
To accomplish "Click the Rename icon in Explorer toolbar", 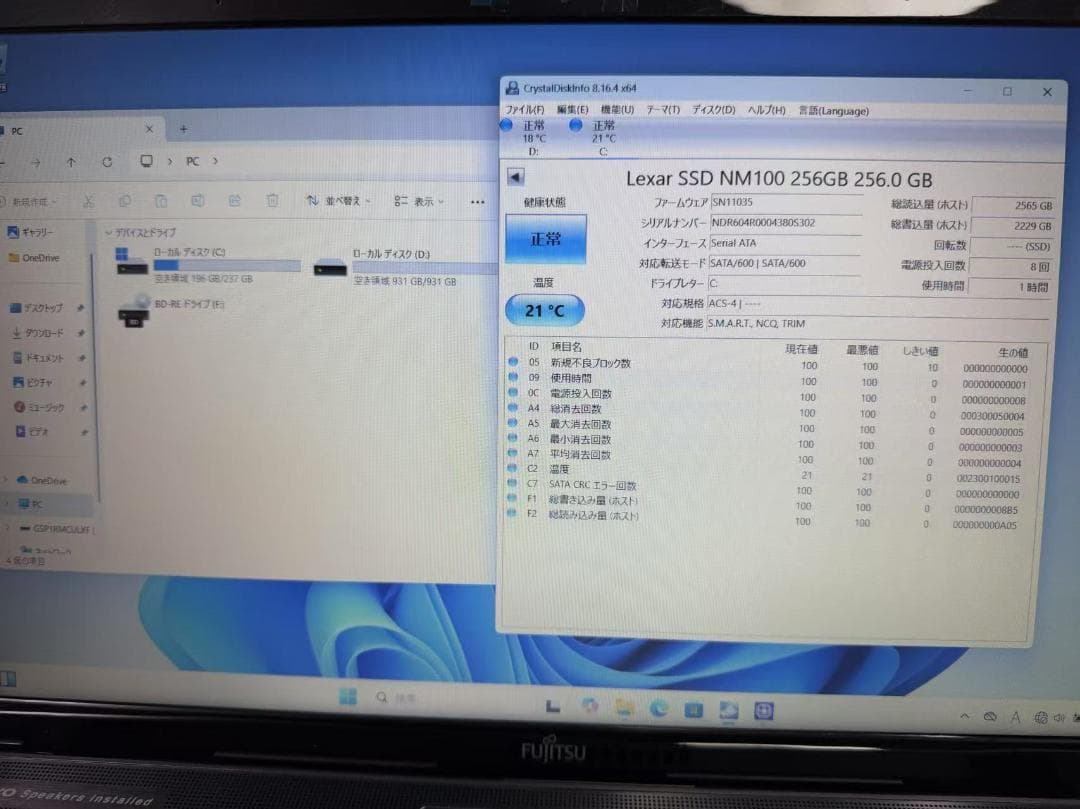I will click(x=198, y=201).
